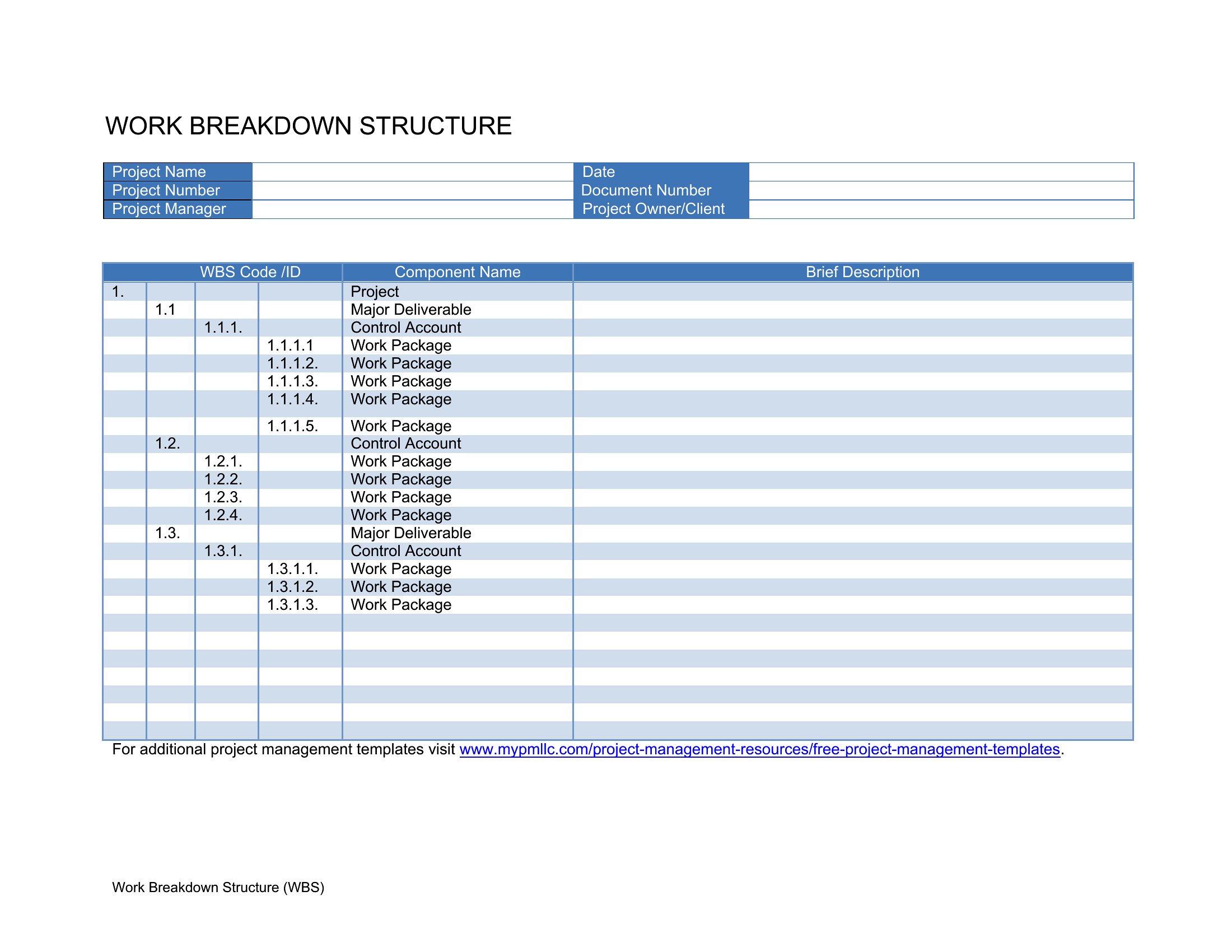Select 'Major Deliverable' in row 1.3.
The width and height of the screenshot is (1232, 952).
[458, 534]
